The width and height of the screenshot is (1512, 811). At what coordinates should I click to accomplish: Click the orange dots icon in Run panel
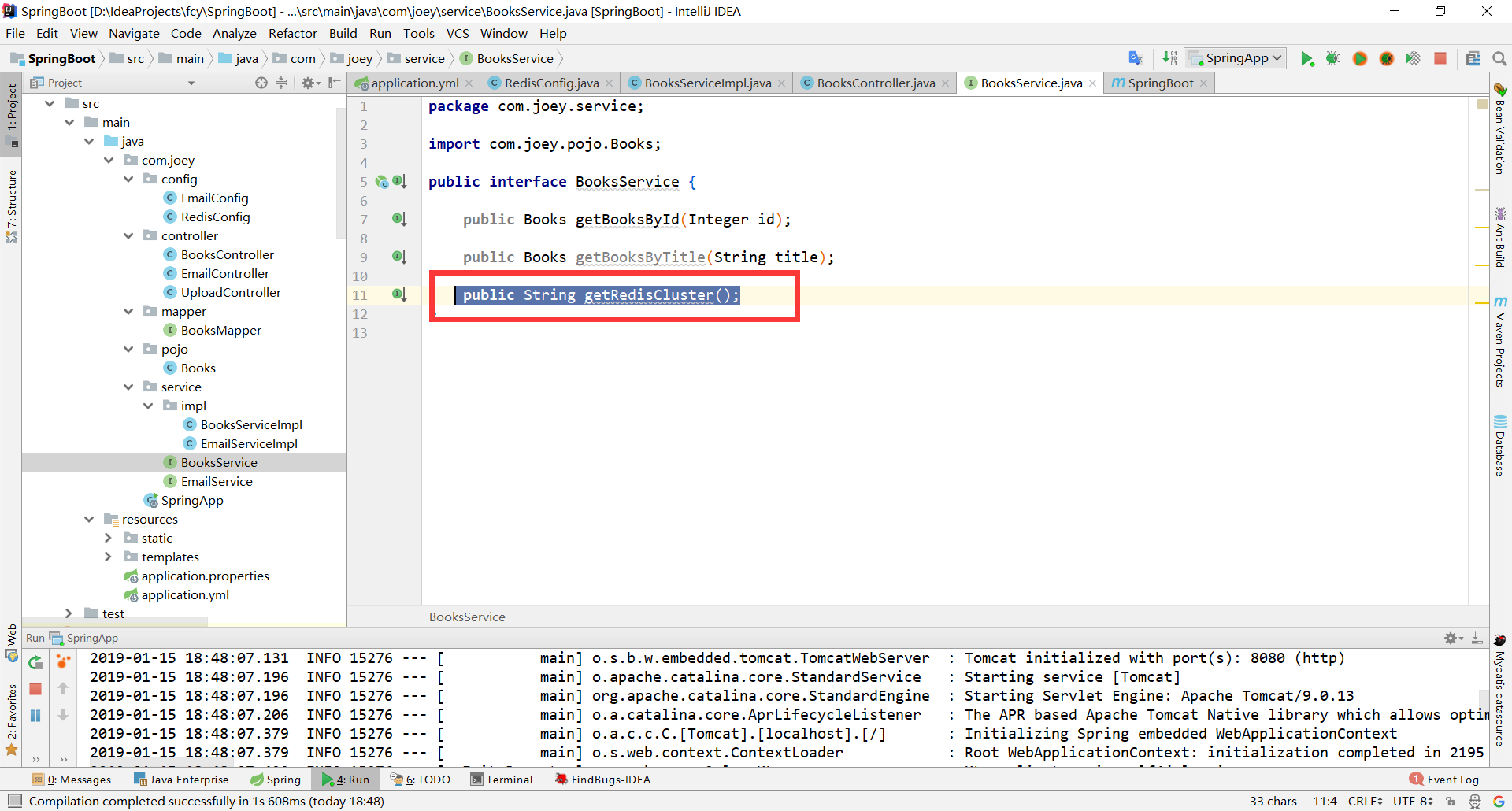coord(63,661)
